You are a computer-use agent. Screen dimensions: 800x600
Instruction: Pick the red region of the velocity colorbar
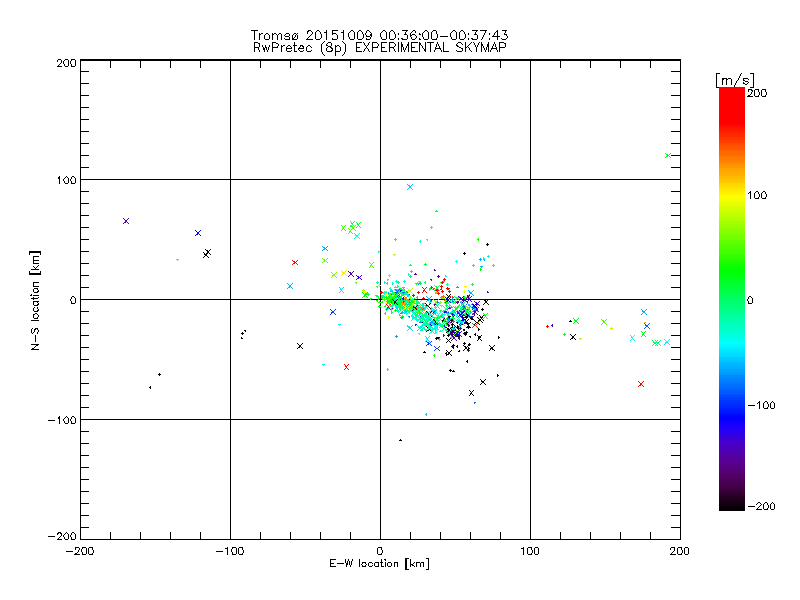tap(732, 107)
